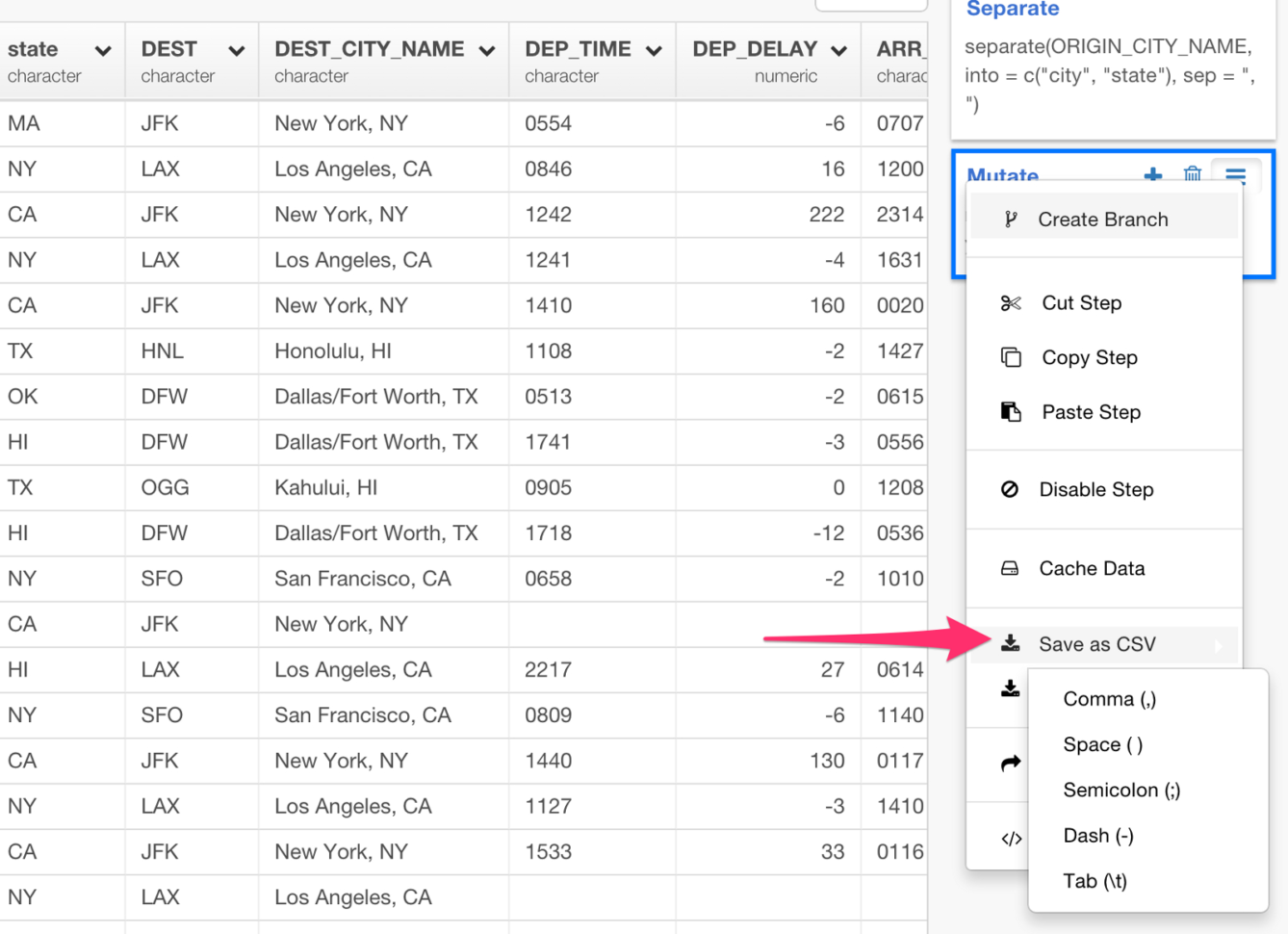The height and width of the screenshot is (934, 1288).
Task: Click the plus icon on Mutate step
Action: [x=1152, y=174]
